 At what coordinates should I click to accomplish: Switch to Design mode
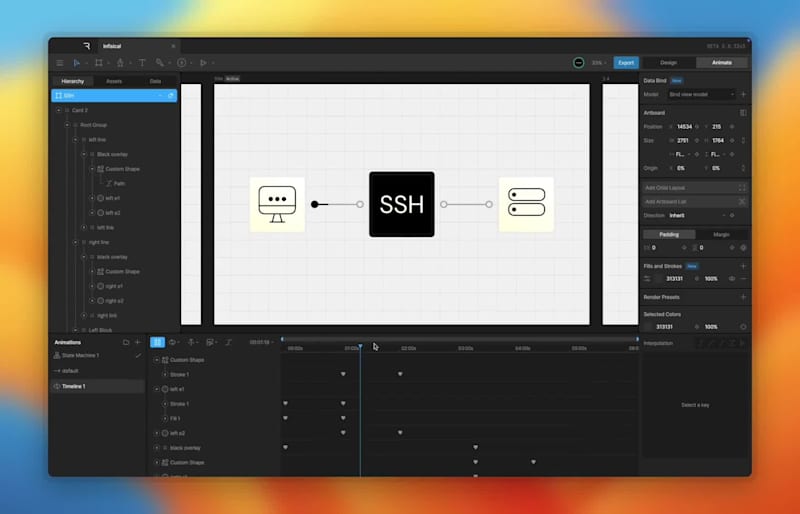tap(668, 63)
